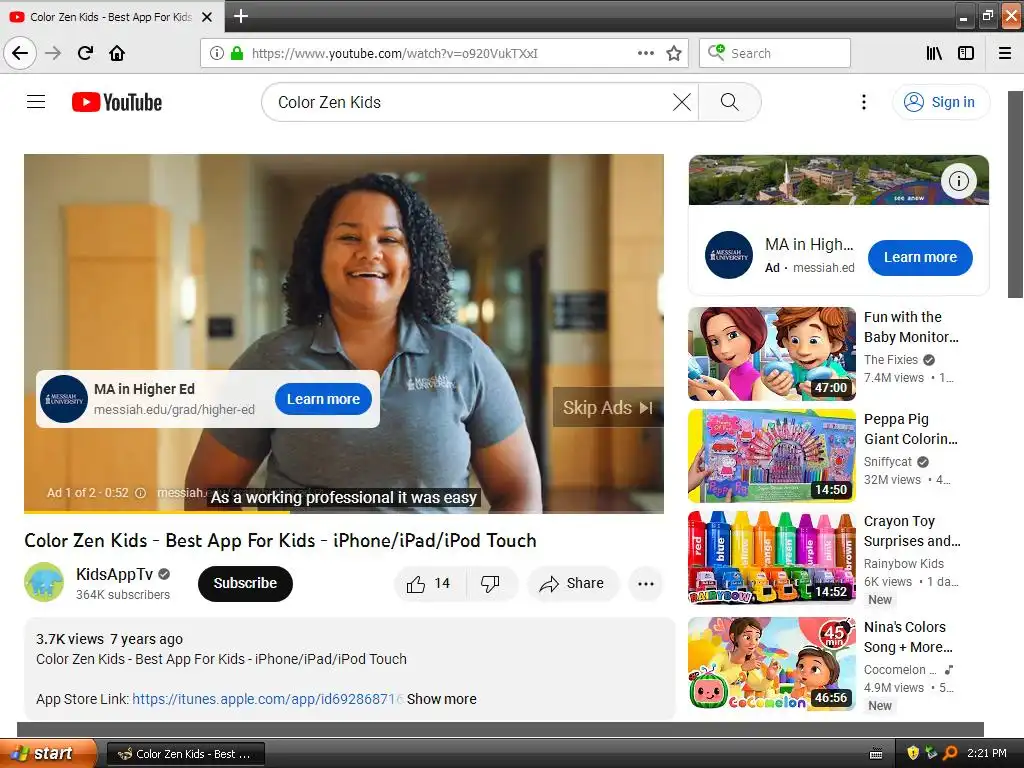Open Peppa Pig Giant Coloring video thumbnail
Viewport: 1024px width, 768px height.
(772, 456)
